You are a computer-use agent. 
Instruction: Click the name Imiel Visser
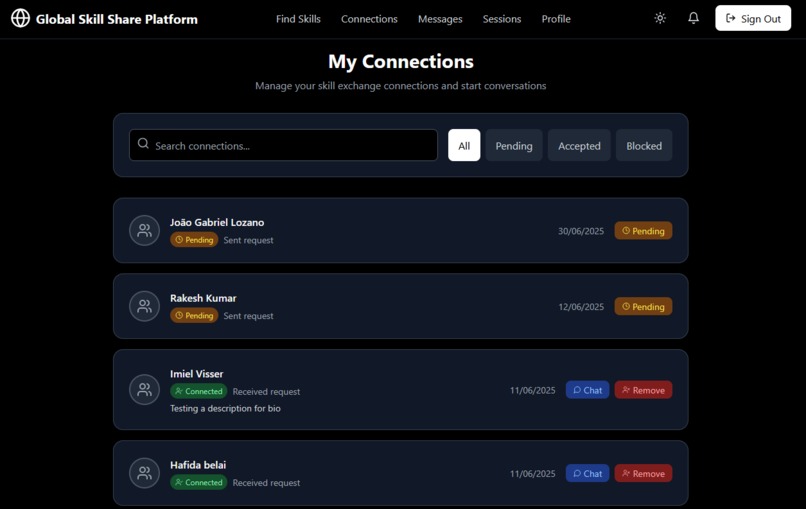(x=196, y=374)
